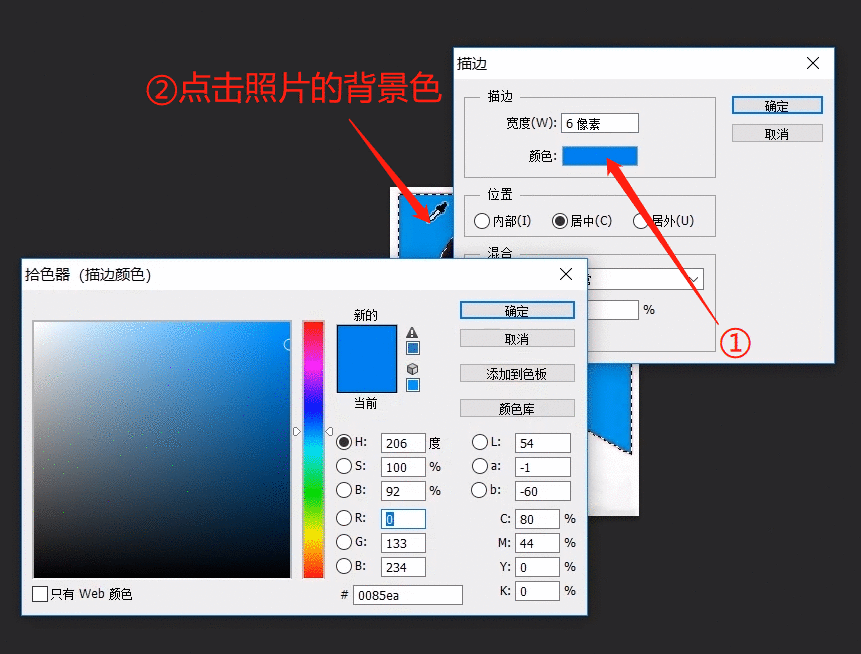Click the swatch below the gamut warning triangle
This screenshot has height=654, width=861.
[x=413, y=348]
